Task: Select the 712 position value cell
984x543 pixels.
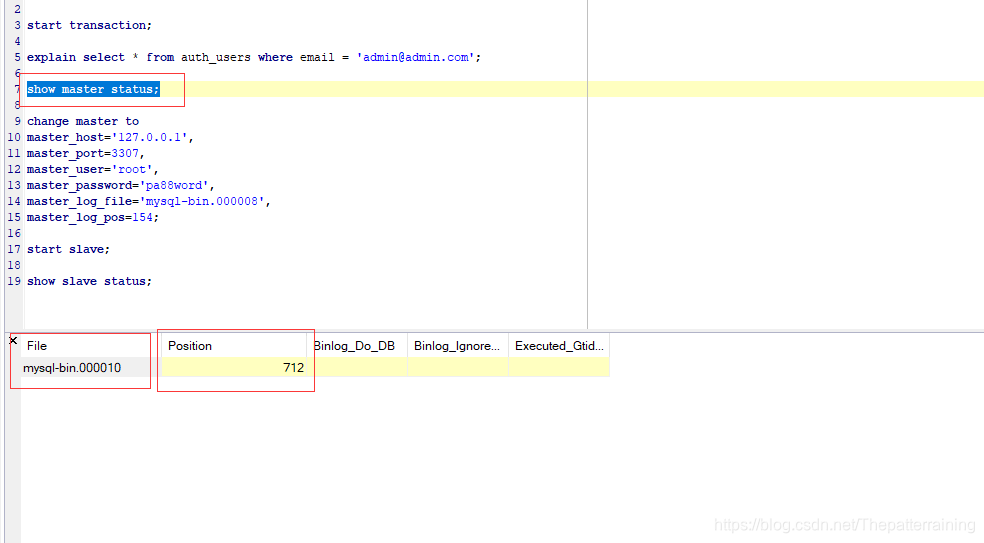Action: 234,367
